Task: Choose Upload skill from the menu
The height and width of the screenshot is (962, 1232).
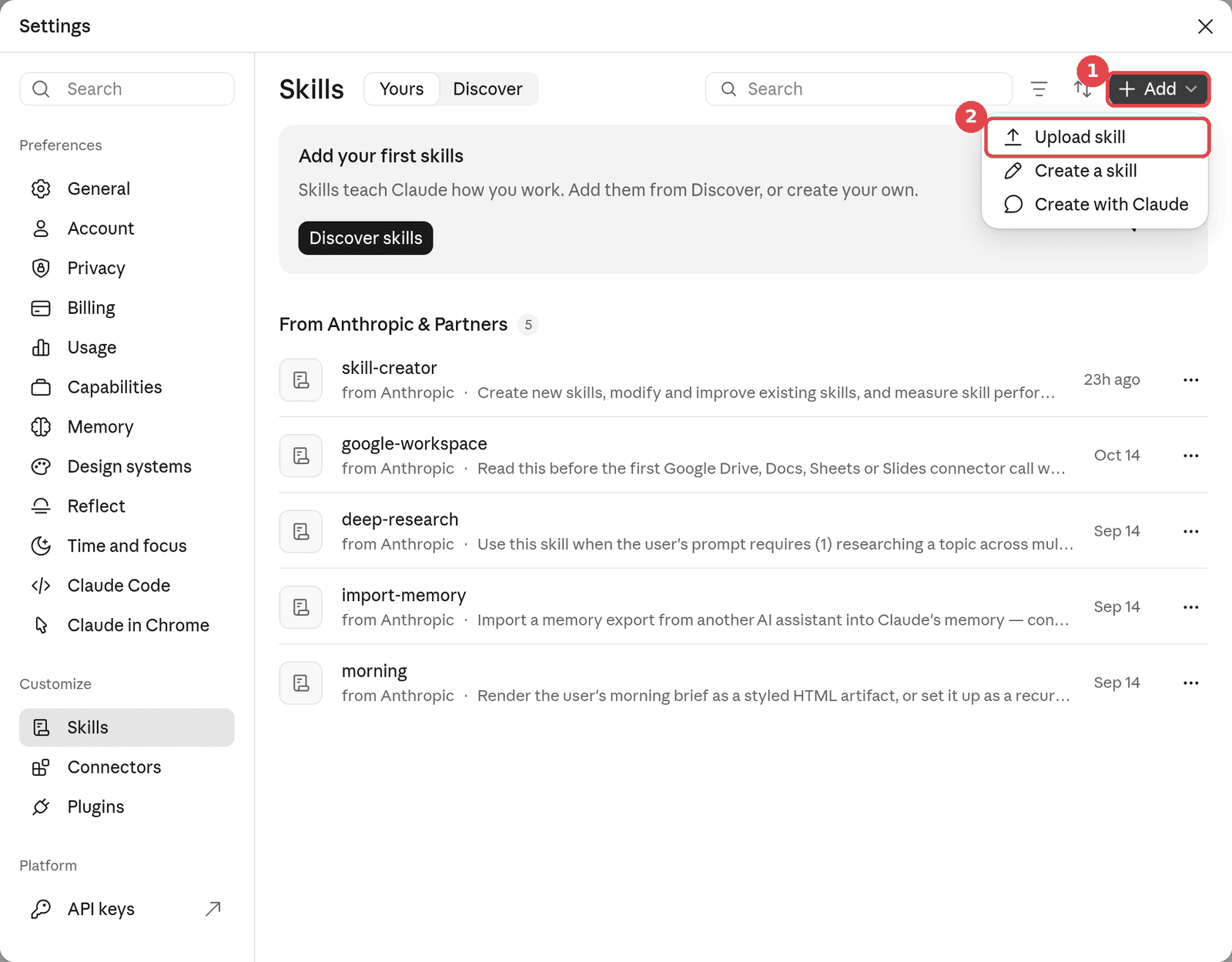Action: pos(1096,137)
